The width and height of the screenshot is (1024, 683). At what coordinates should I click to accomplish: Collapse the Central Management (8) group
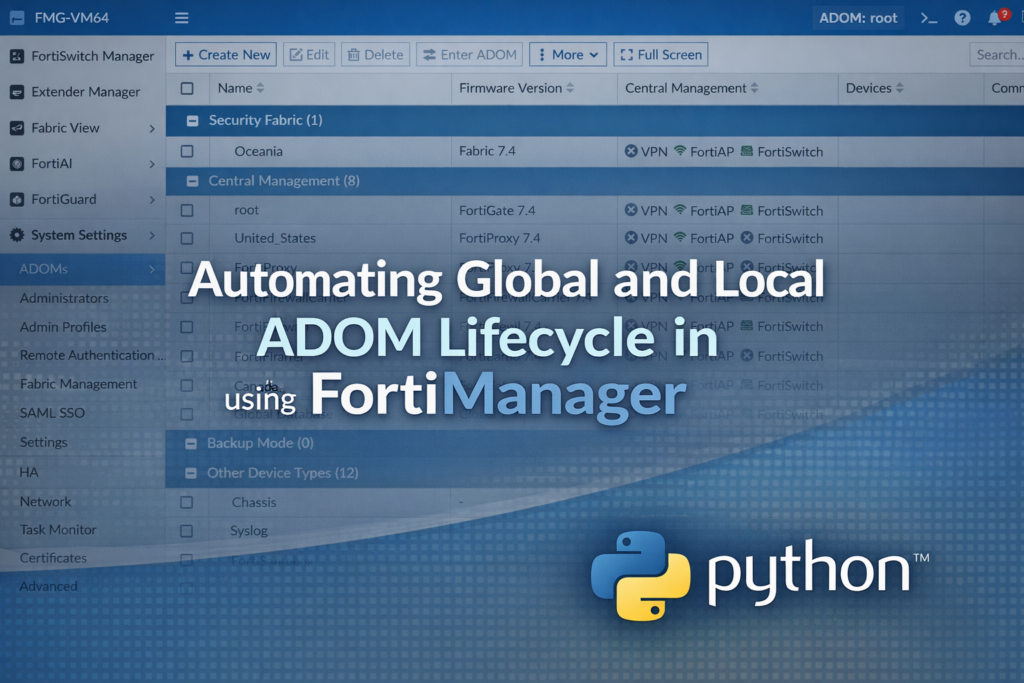point(193,181)
